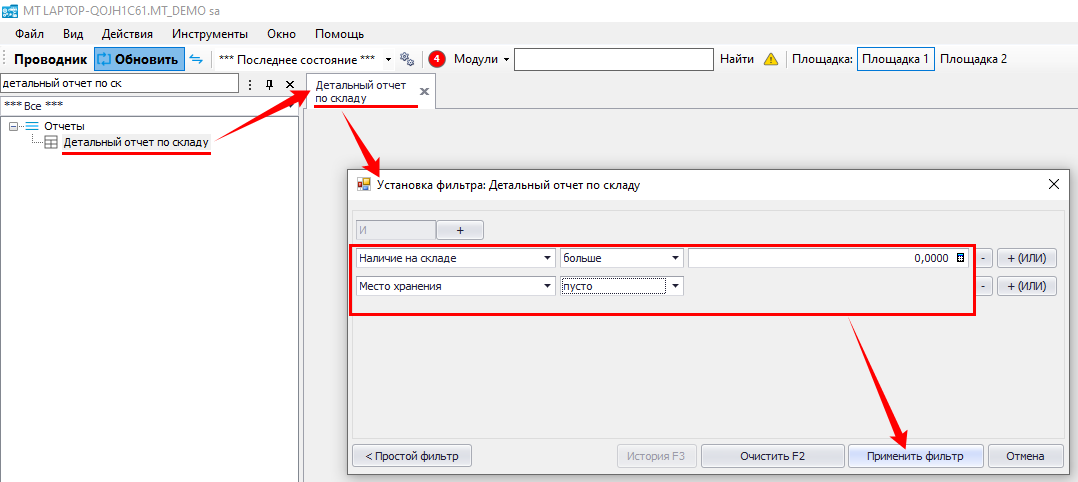
Task: Click the Обновить refresh button
Action: (x=138, y=59)
